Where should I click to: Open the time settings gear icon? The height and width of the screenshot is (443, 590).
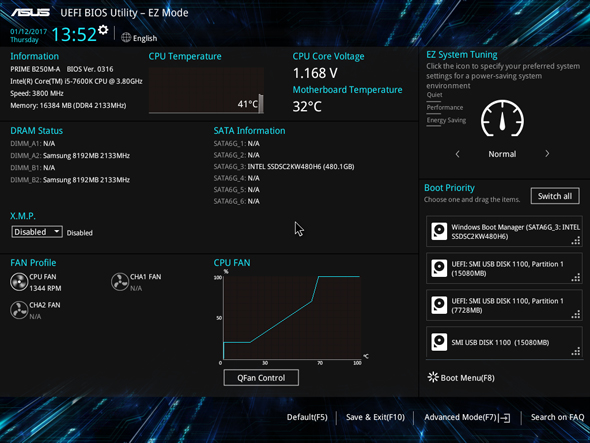103,30
